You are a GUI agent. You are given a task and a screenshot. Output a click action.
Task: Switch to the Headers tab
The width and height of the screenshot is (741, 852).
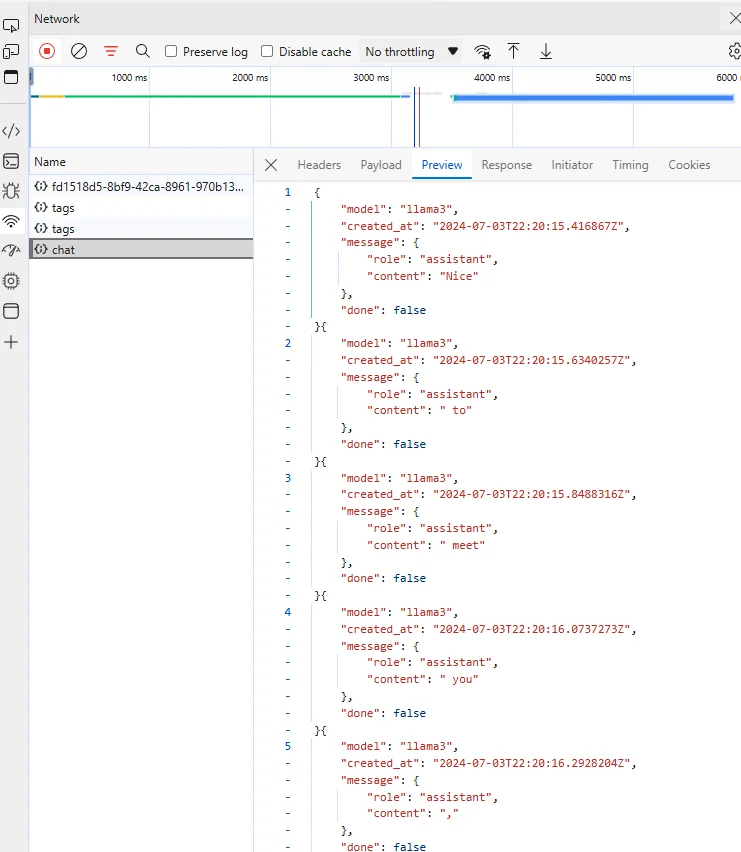click(319, 165)
